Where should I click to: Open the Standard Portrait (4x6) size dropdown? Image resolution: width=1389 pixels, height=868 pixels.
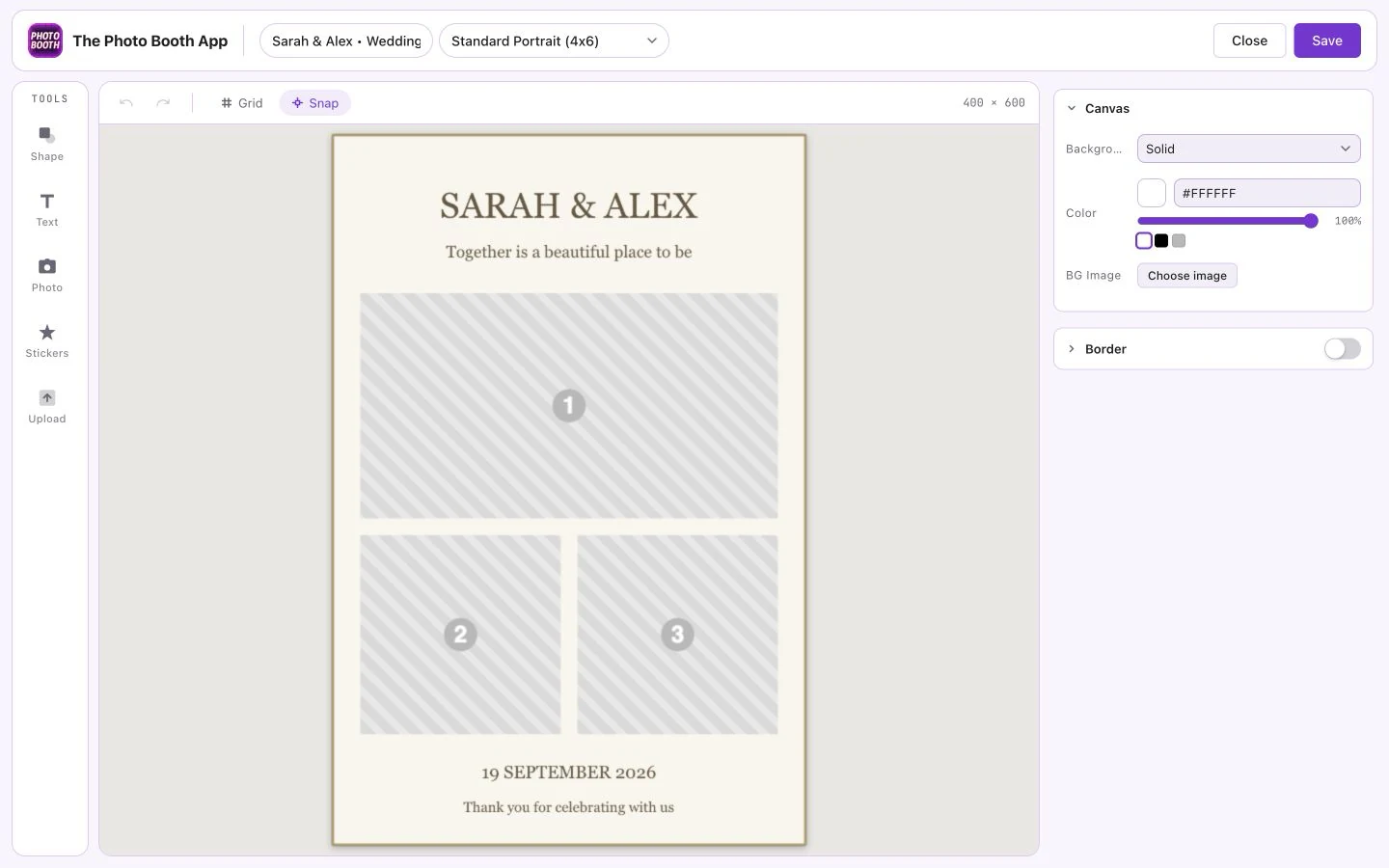click(554, 41)
